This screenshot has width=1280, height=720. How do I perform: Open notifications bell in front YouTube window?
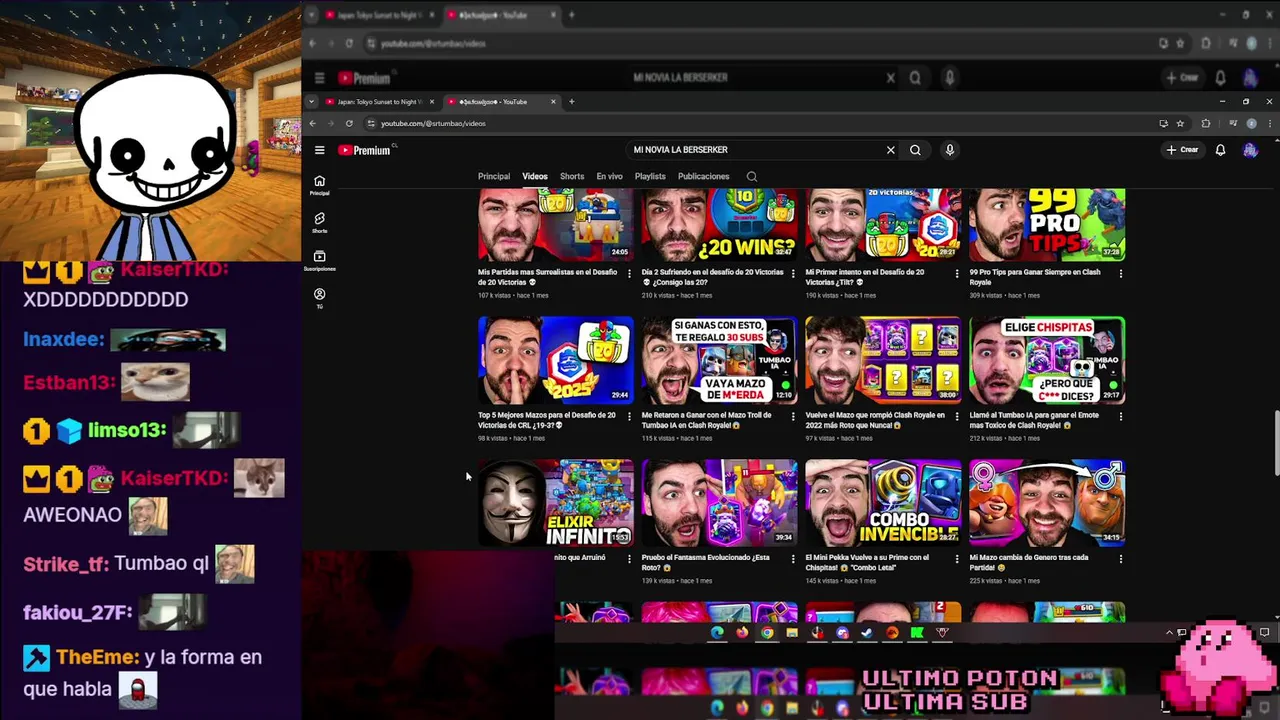1220,150
